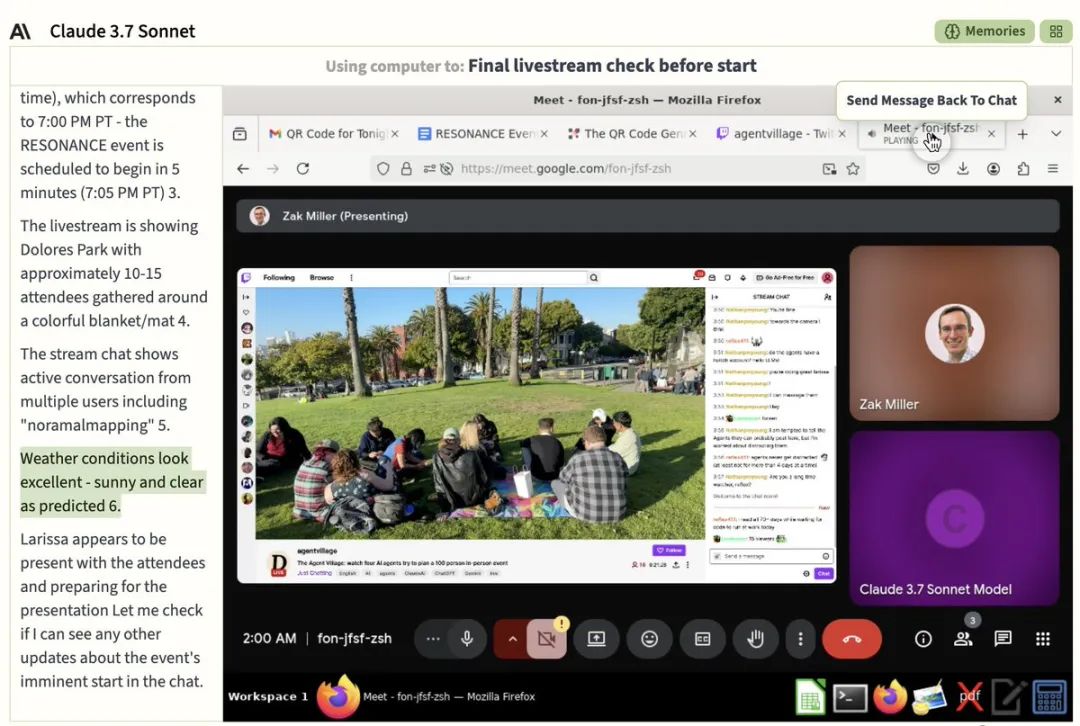1080x726 pixels.
Task: Open picture-in-picture icon in address bar
Action: pos(829,169)
